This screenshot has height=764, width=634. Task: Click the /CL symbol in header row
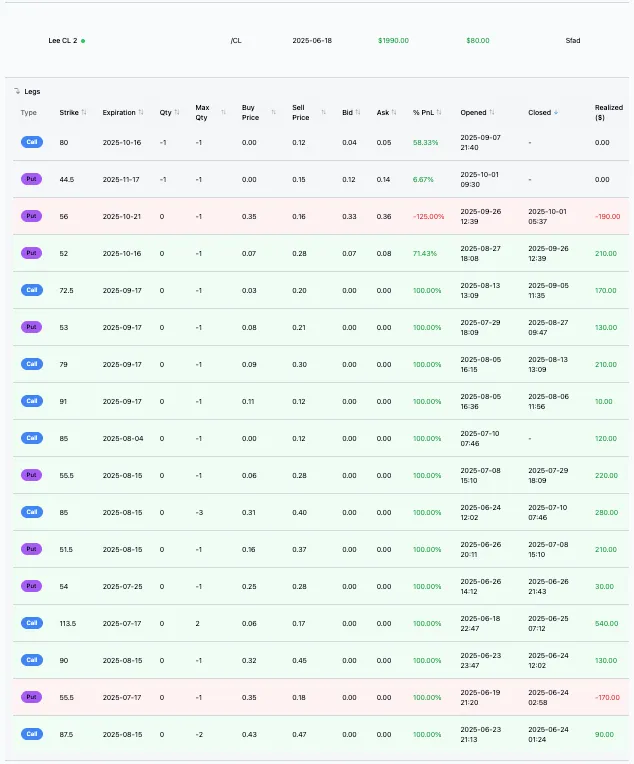(x=235, y=41)
